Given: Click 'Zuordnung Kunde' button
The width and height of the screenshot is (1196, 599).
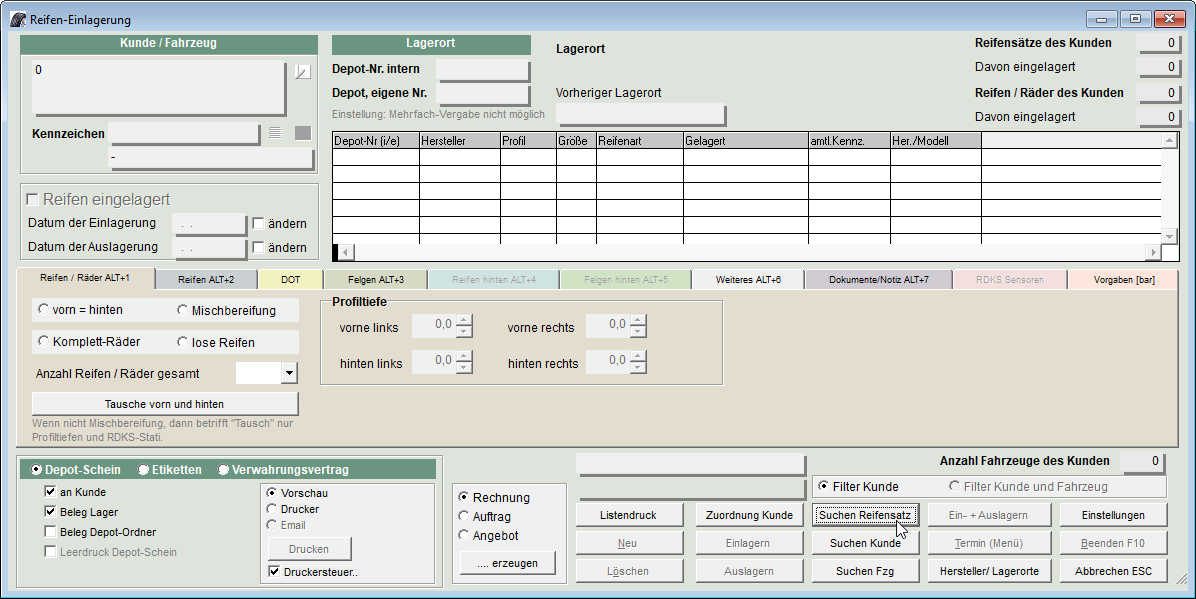Looking at the screenshot, I should click(x=749, y=515).
